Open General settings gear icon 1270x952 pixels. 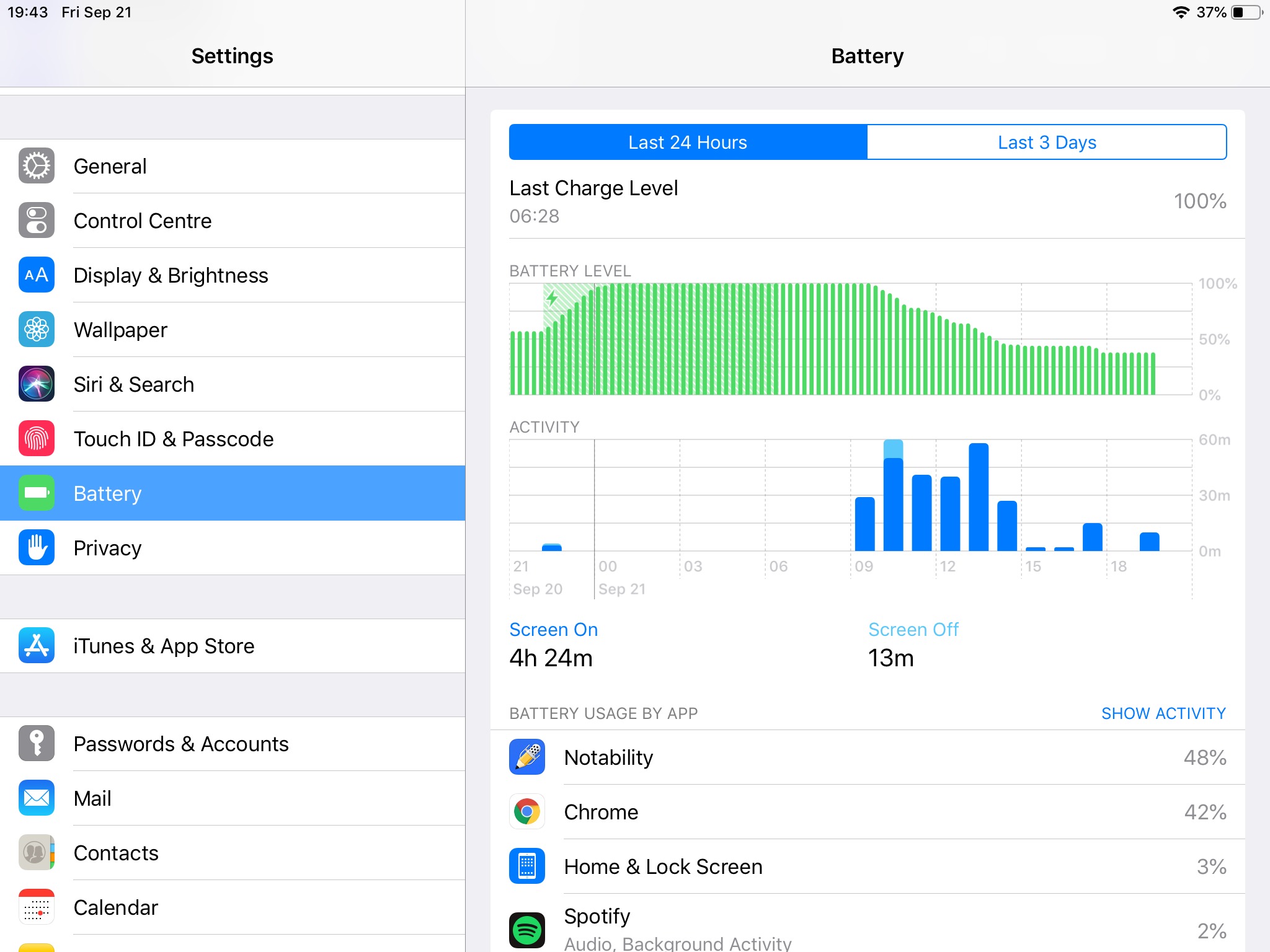[37, 166]
